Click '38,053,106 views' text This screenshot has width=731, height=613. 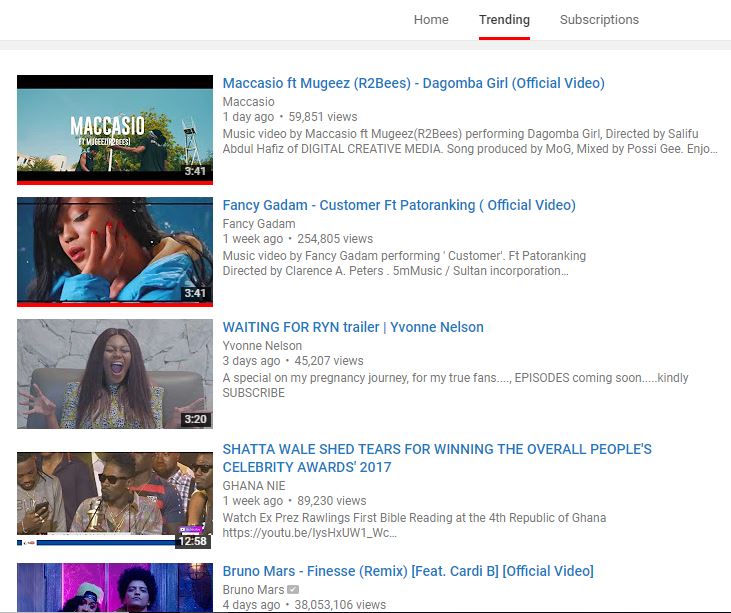340,605
